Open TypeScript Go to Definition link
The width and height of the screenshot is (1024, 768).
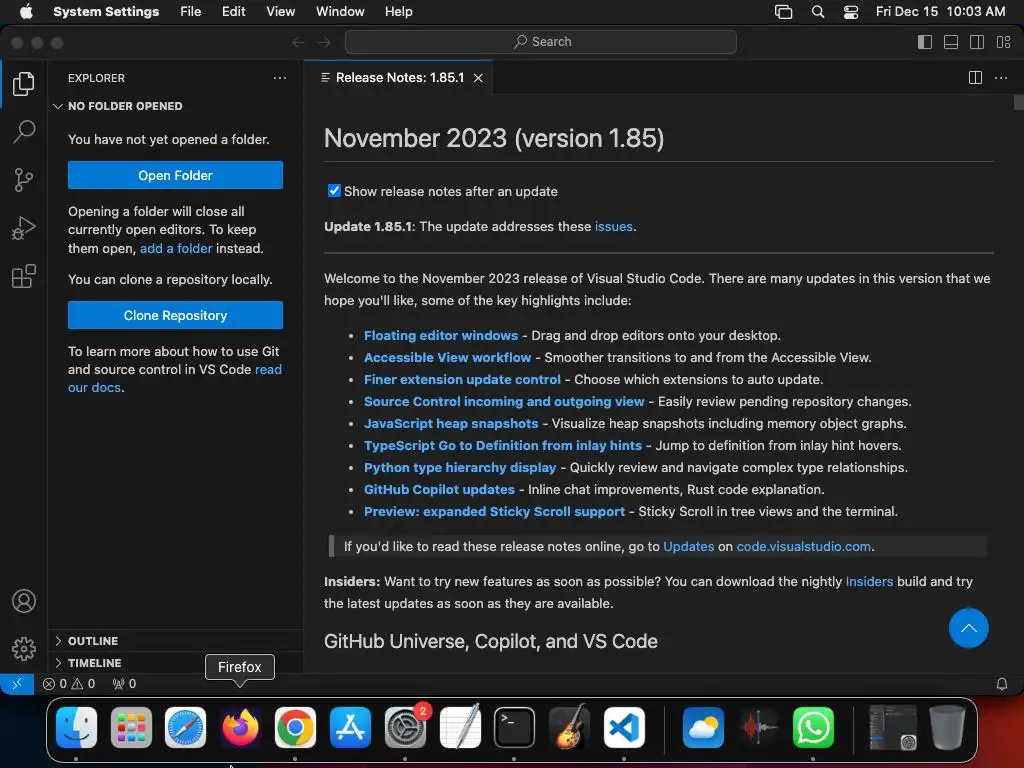(x=503, y=445)
